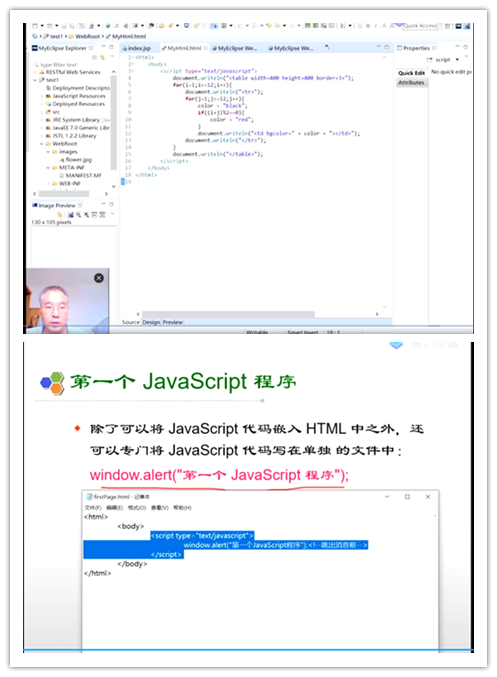Click the editor's horizontal scrollbar

228,314
